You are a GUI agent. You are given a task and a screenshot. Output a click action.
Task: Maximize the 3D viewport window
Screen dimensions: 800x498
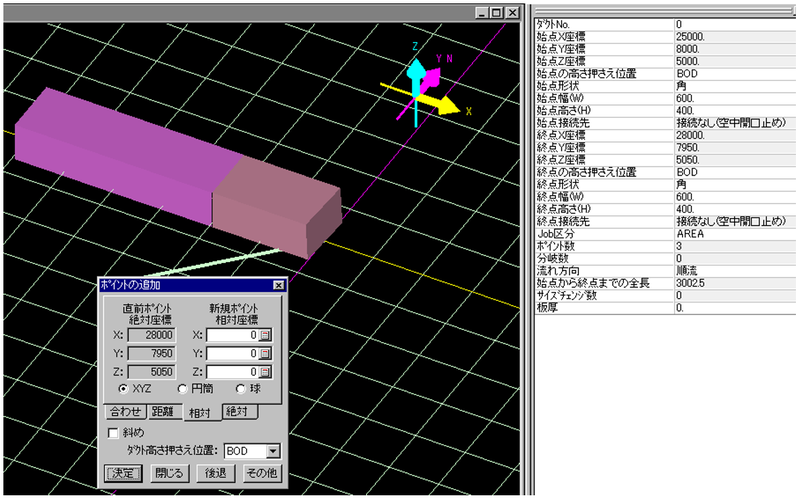pyautogui.click(x=497, y=13)
